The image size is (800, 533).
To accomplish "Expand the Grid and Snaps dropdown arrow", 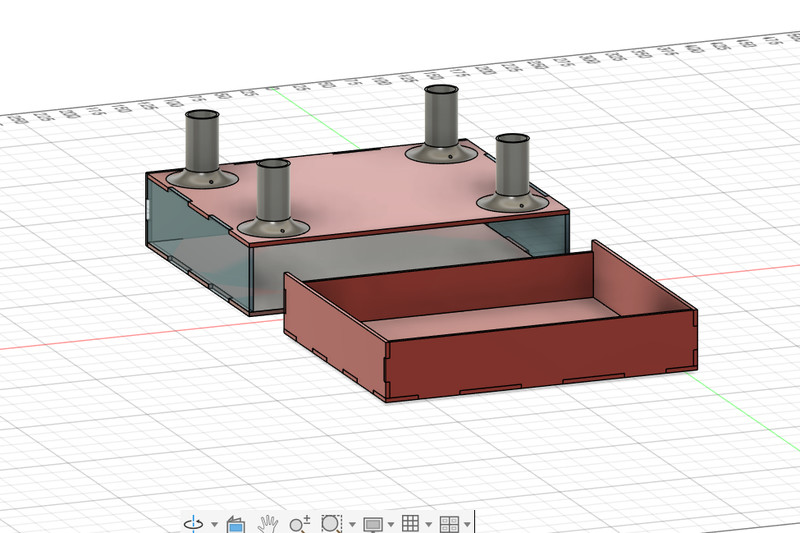I will pos(429,524).
